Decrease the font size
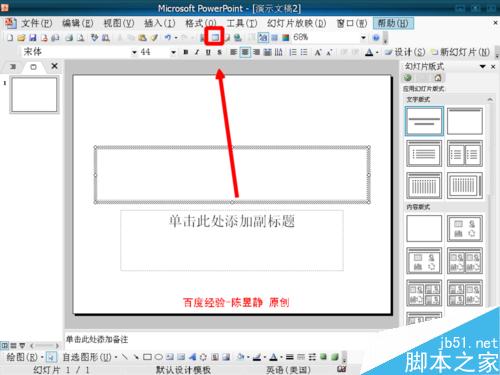The height and width of the screenshot is (375, 500). tap(329, 52)
